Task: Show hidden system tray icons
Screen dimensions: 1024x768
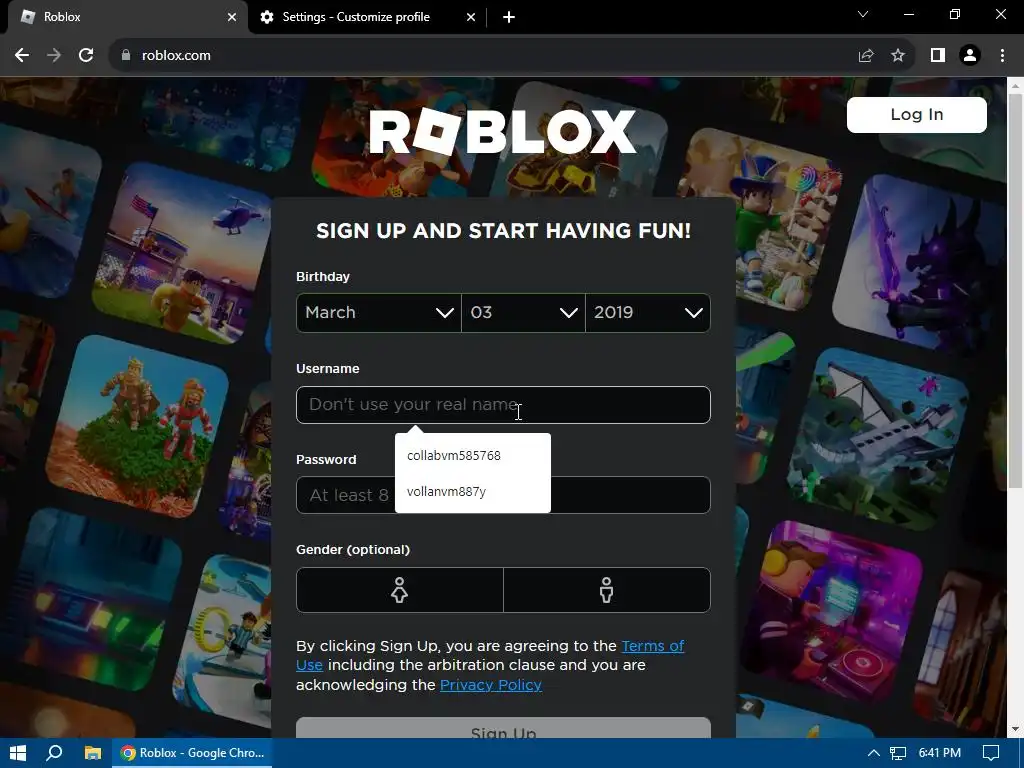Action: [x=873, y=753]
